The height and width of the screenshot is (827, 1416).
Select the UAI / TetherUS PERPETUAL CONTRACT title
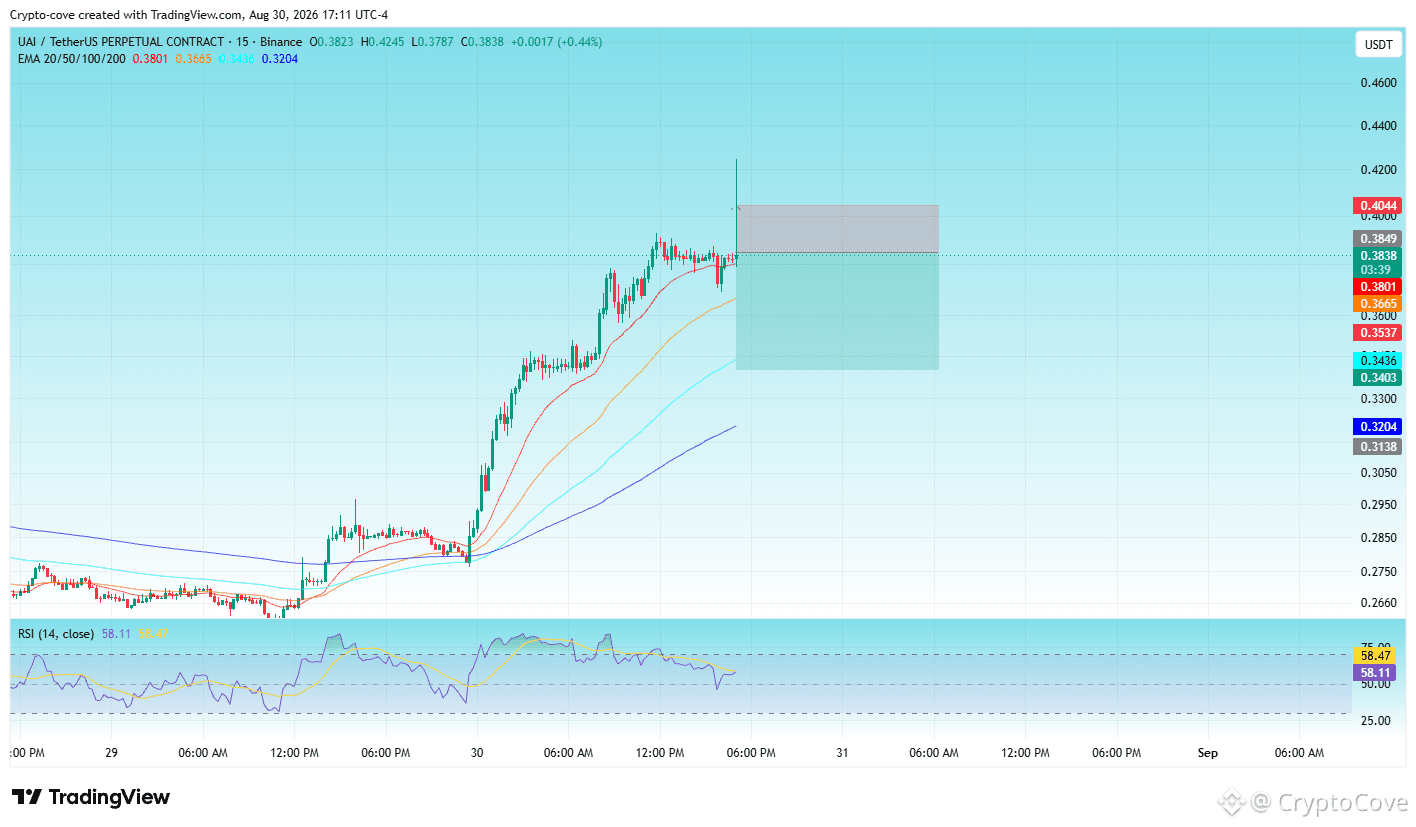(x=120, y=42)
